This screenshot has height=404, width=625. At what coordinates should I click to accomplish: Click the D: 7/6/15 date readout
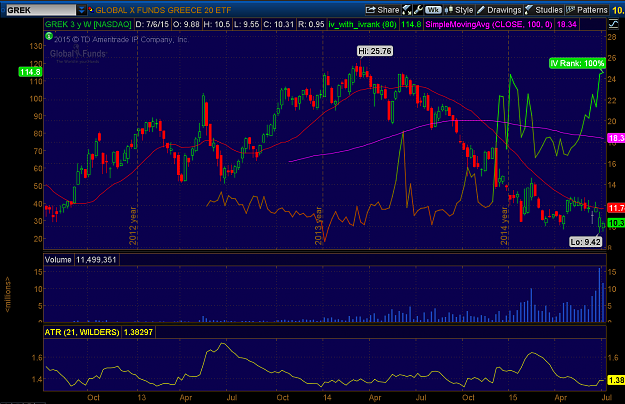(152, 24)
